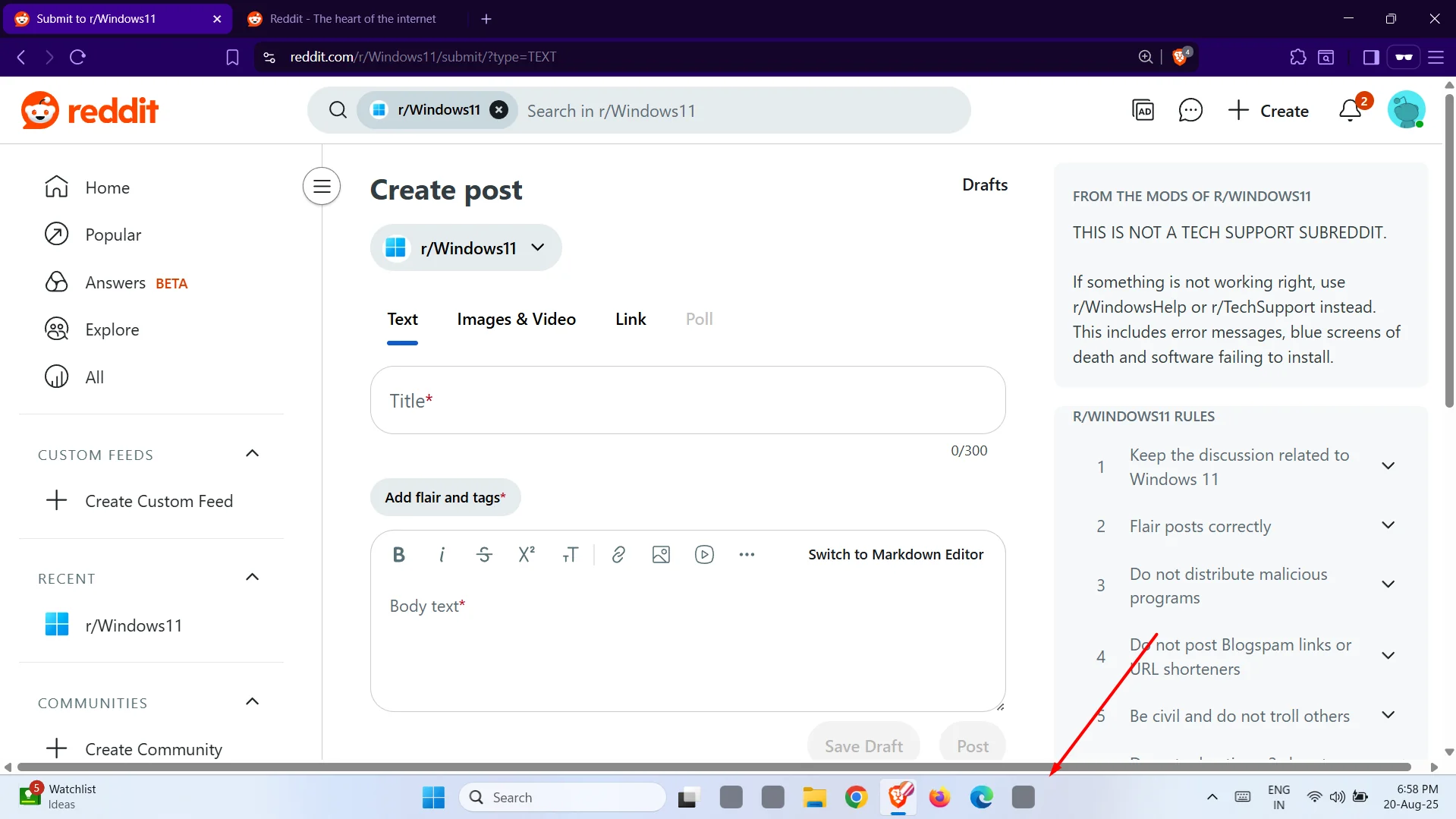1456x819 pixels.
Task: Expand the malicious programs rule
Action: point(1388,584)
